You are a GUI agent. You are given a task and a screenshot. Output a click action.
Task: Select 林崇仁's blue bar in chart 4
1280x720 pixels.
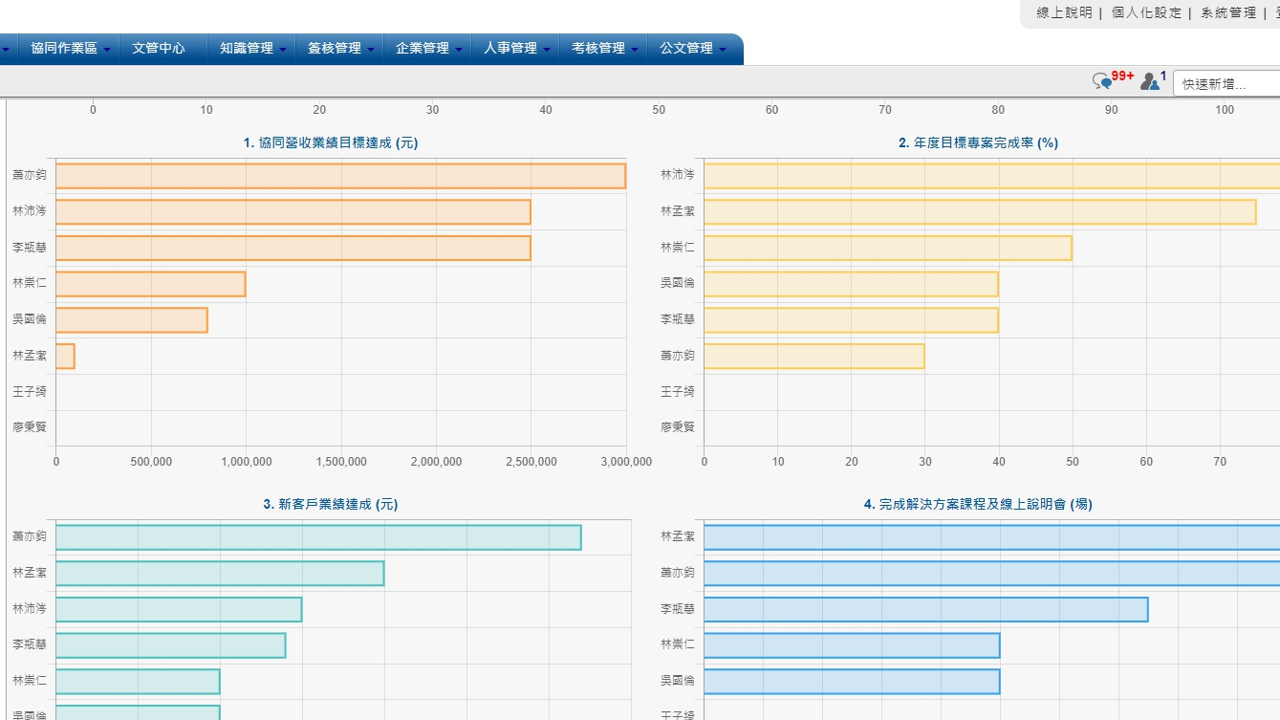(x=852, y=646)
